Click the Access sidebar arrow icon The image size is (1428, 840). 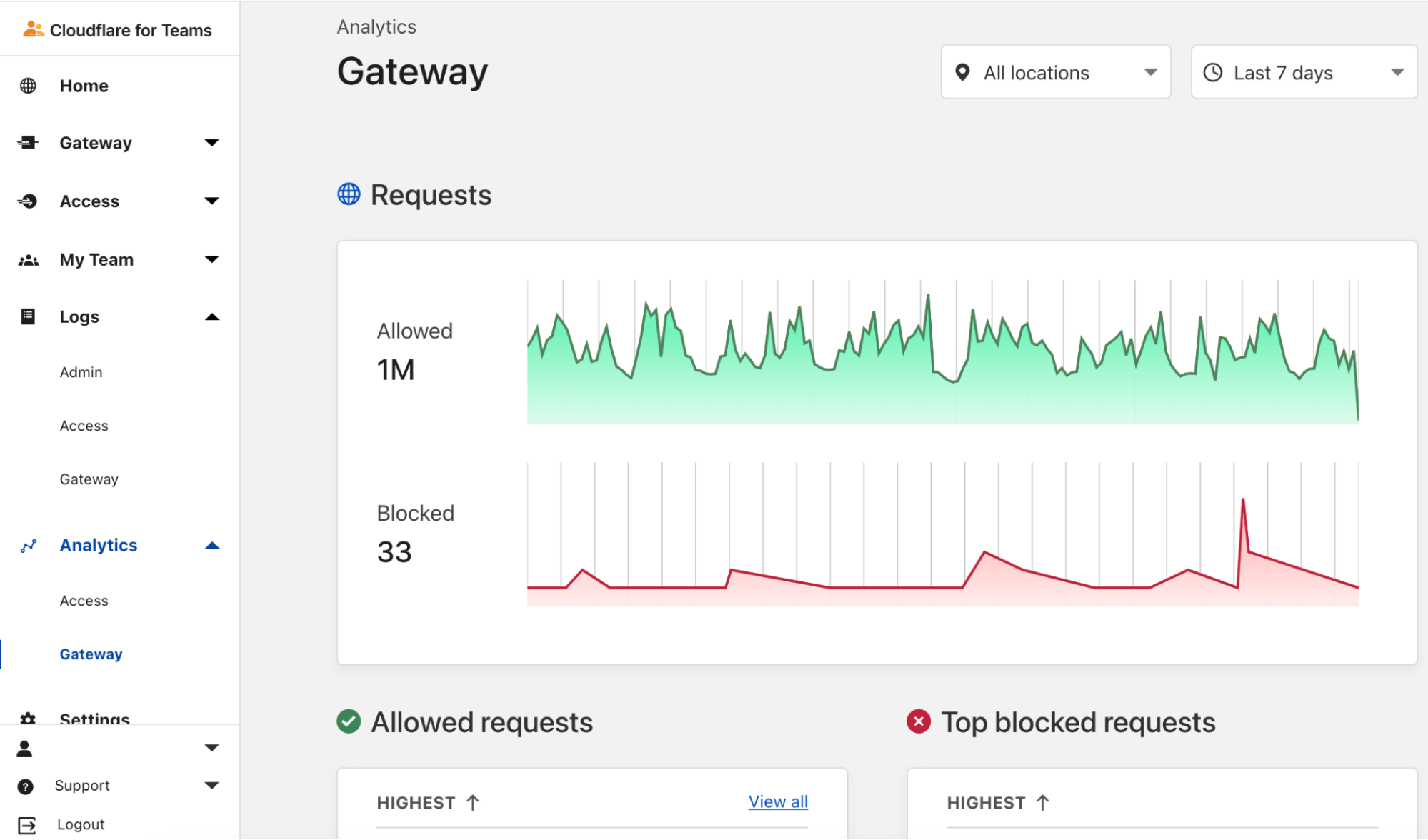click(28, 201)
